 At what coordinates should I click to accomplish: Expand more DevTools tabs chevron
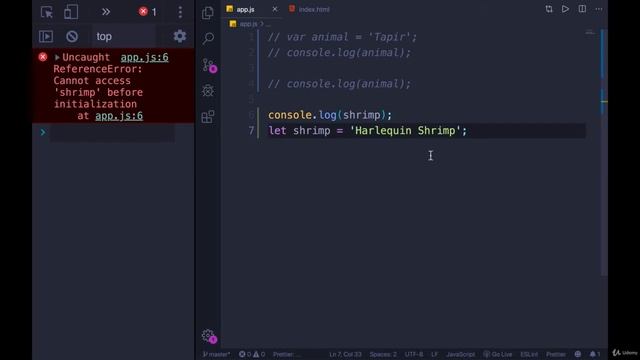click(x=106, y=12)
